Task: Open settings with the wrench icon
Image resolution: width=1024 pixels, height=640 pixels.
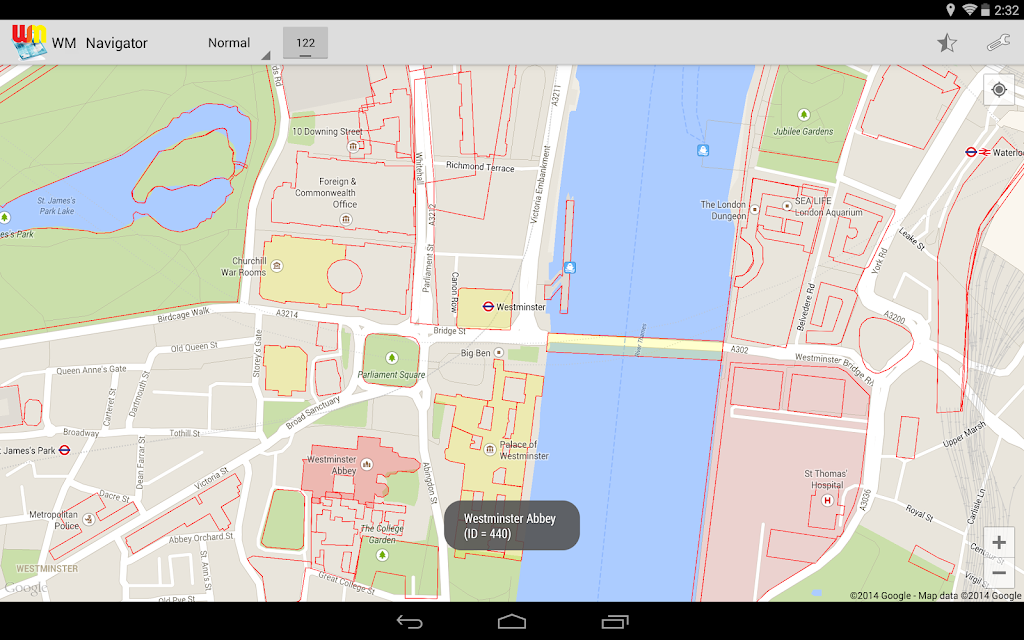Action: 998,43
